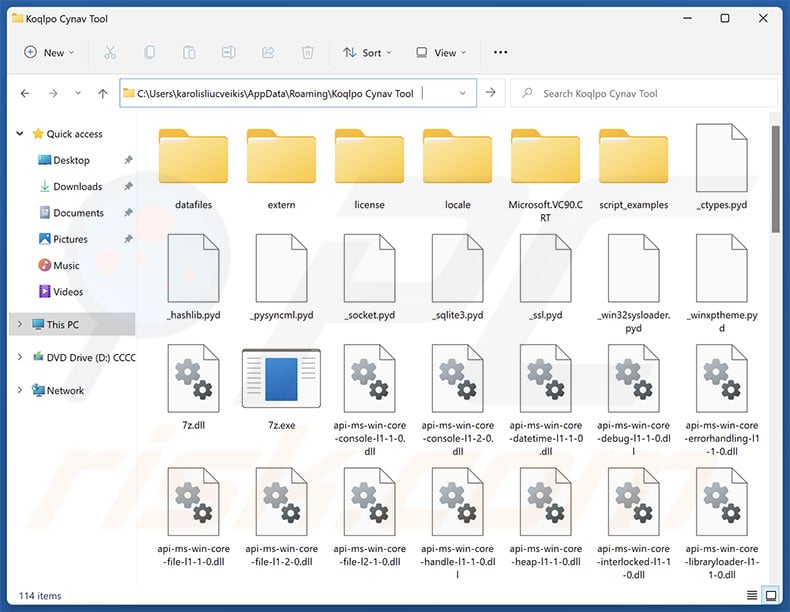The height and width of the screenshot is (612, 790).
Task: Select the datafiles folder
Action: coord(193,169)
